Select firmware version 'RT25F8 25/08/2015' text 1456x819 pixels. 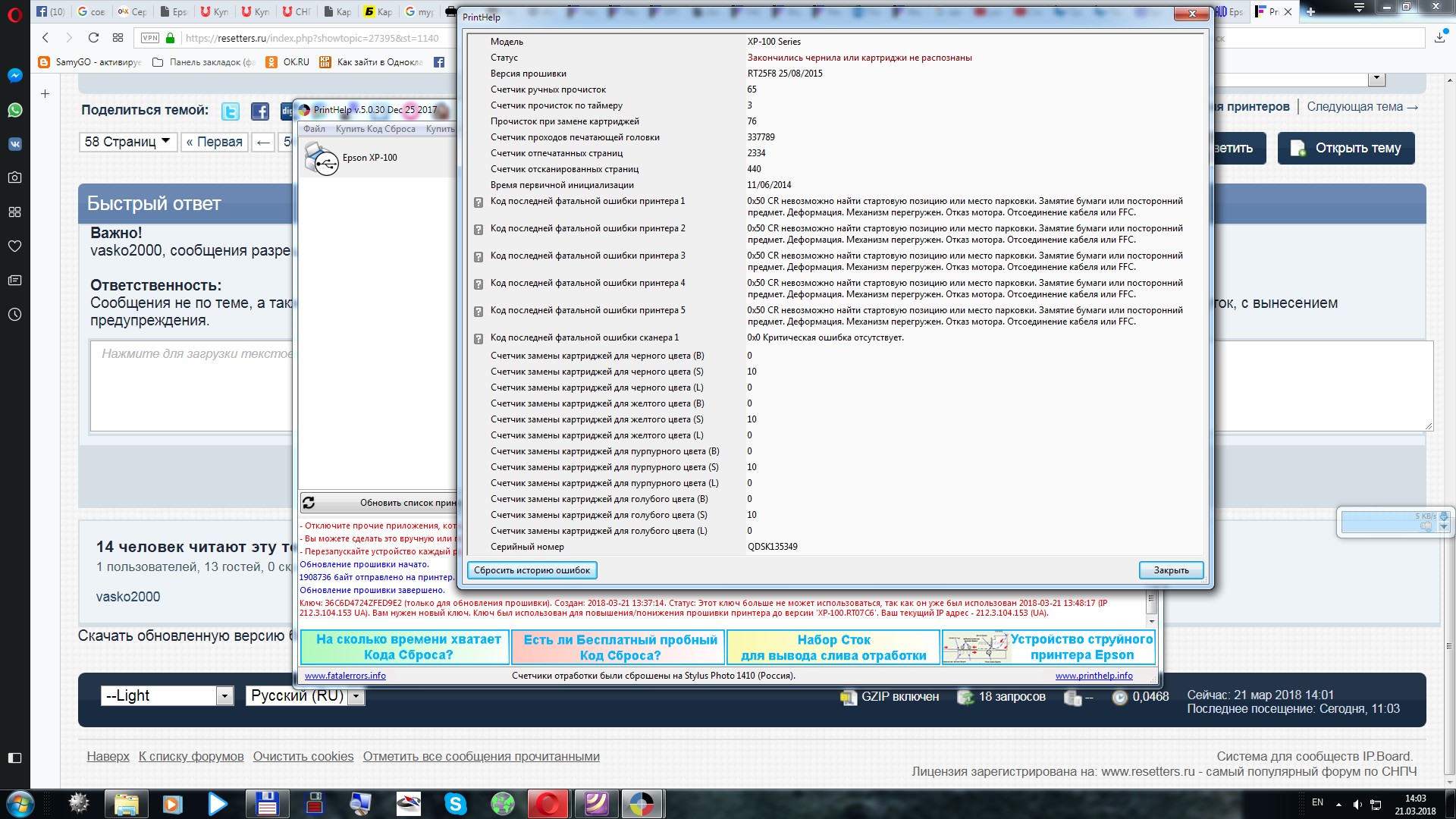(x=785, y=74)
